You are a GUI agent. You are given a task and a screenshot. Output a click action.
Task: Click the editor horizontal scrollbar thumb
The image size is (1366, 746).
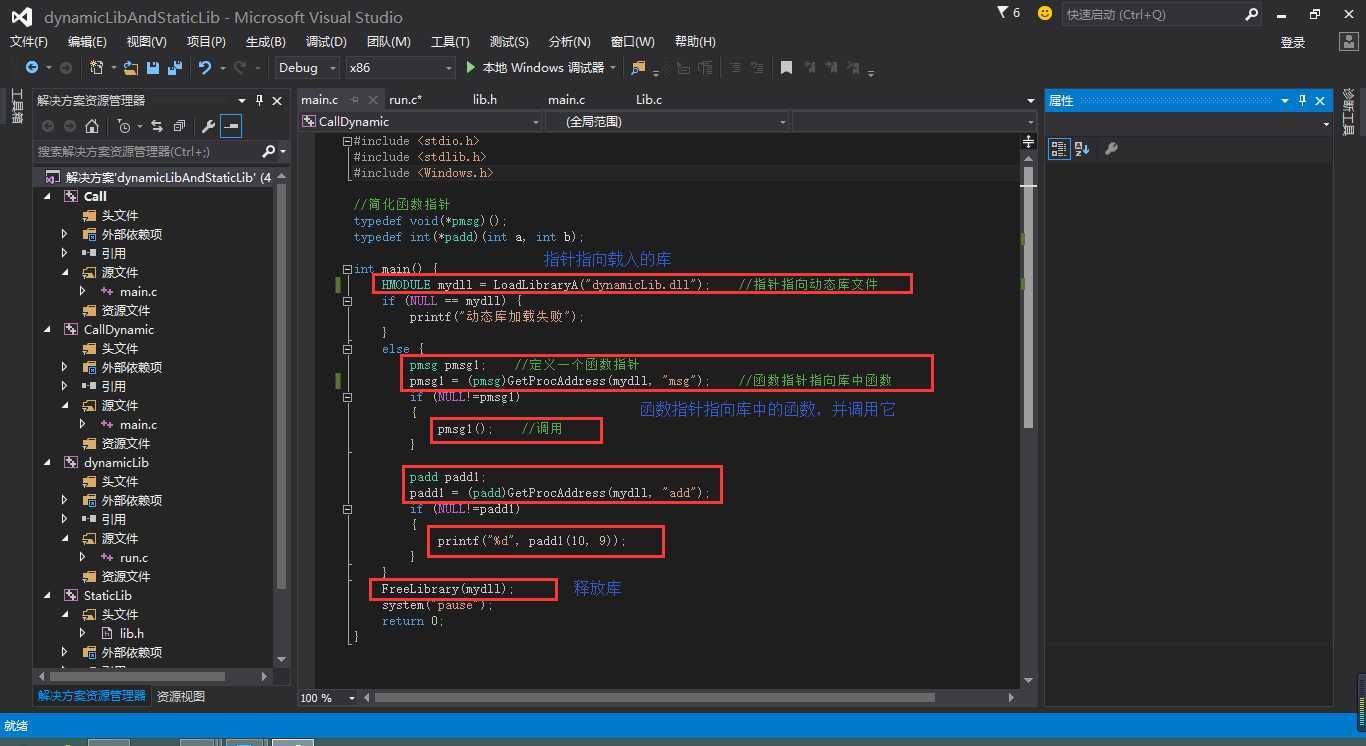click(x=655, y=698)
